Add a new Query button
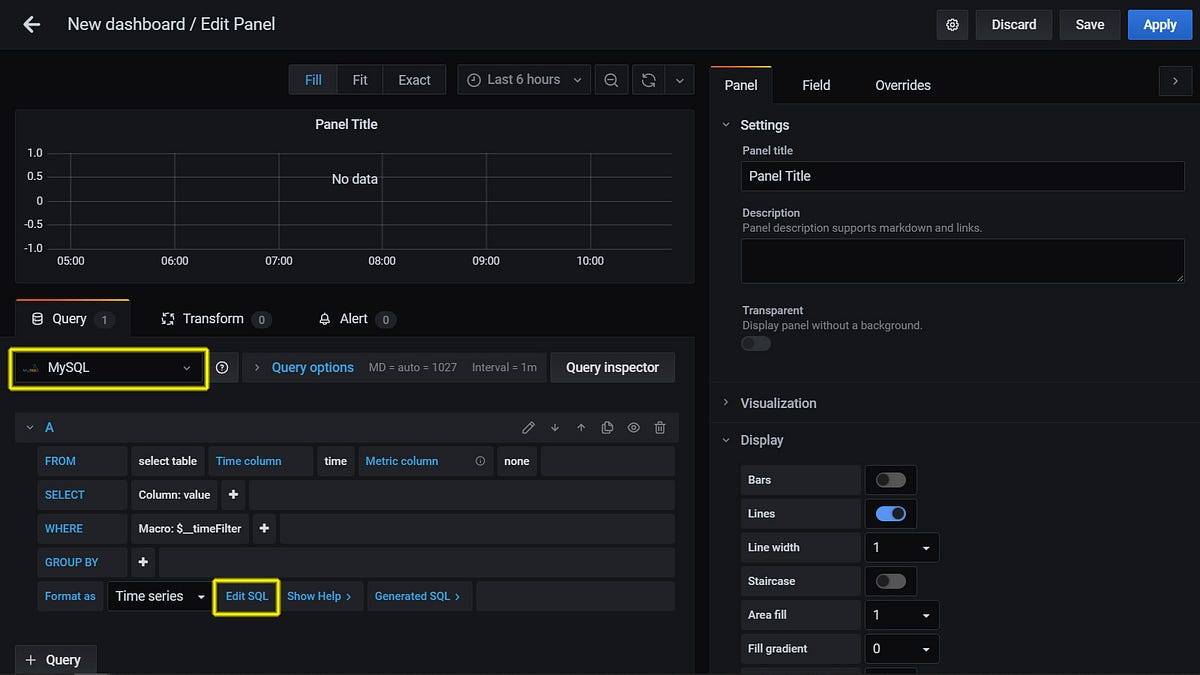1200x675 pixels. (x=56, y=660)
